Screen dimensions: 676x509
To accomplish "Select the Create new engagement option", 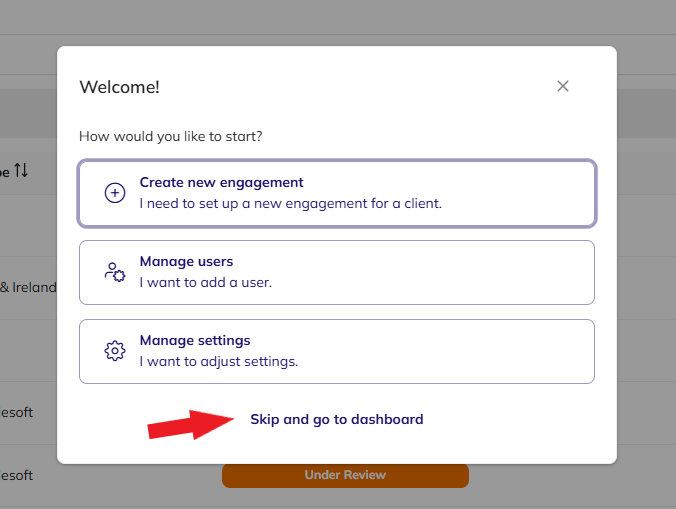I will [337, 193].
